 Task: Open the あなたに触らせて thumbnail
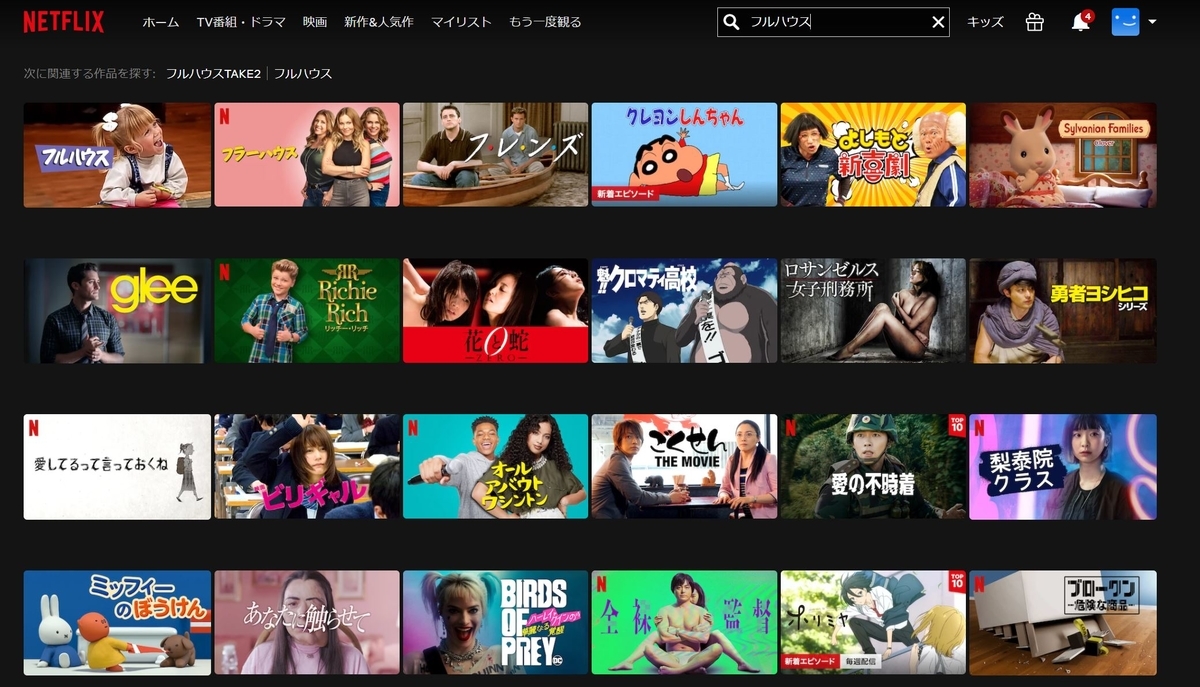point(306,623)
